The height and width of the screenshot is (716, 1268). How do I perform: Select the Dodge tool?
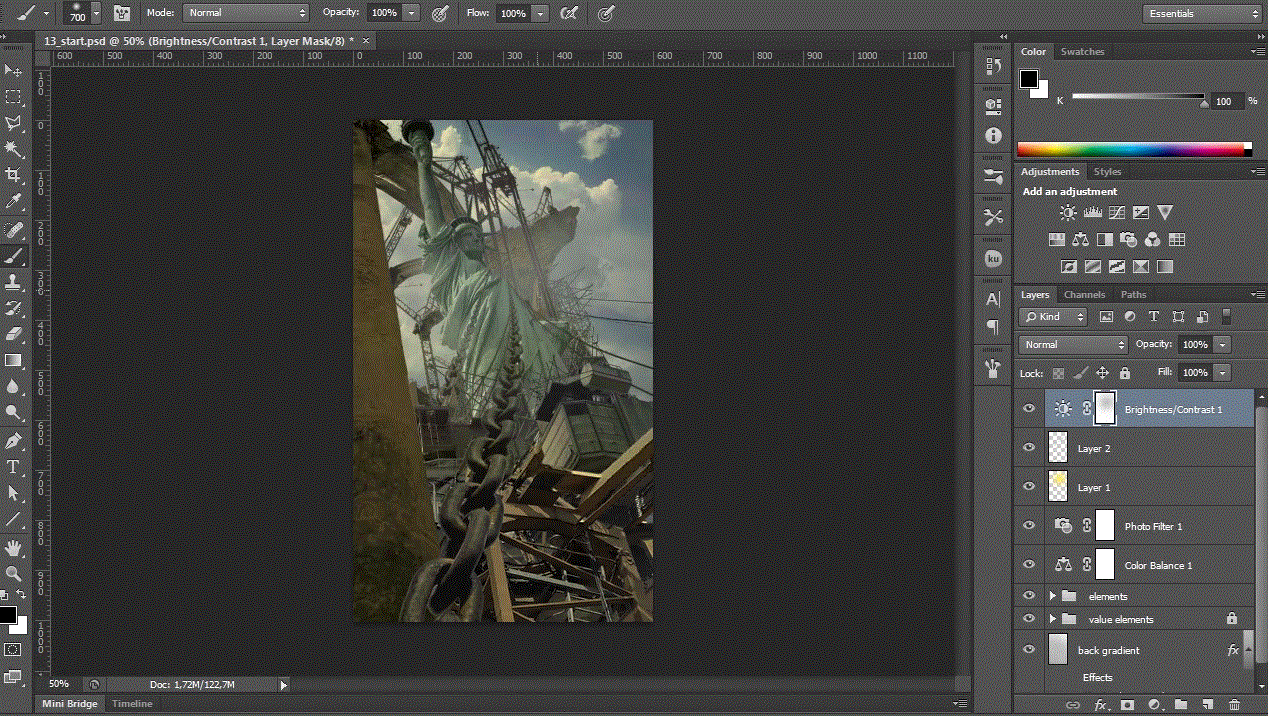coord(14,412)
